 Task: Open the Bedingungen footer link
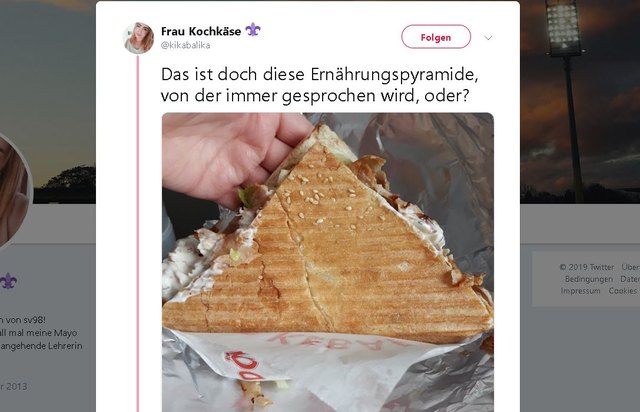coord(589,279)
